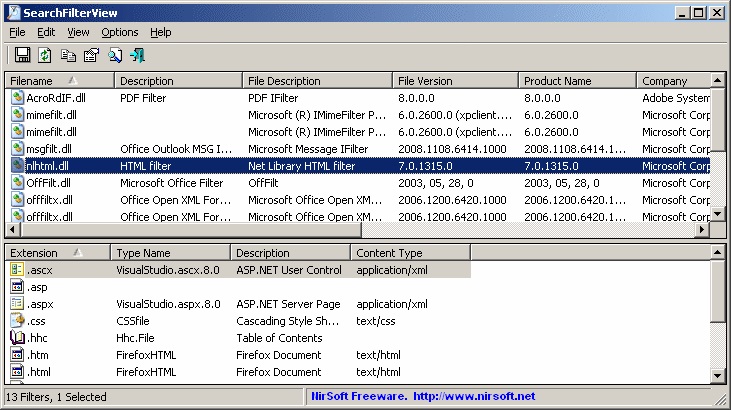Image resolution: width=731 pixels, height=410 pixels.
Task: Click the Save floppy disk toolbar icon
Action: [x=22, y=55]
